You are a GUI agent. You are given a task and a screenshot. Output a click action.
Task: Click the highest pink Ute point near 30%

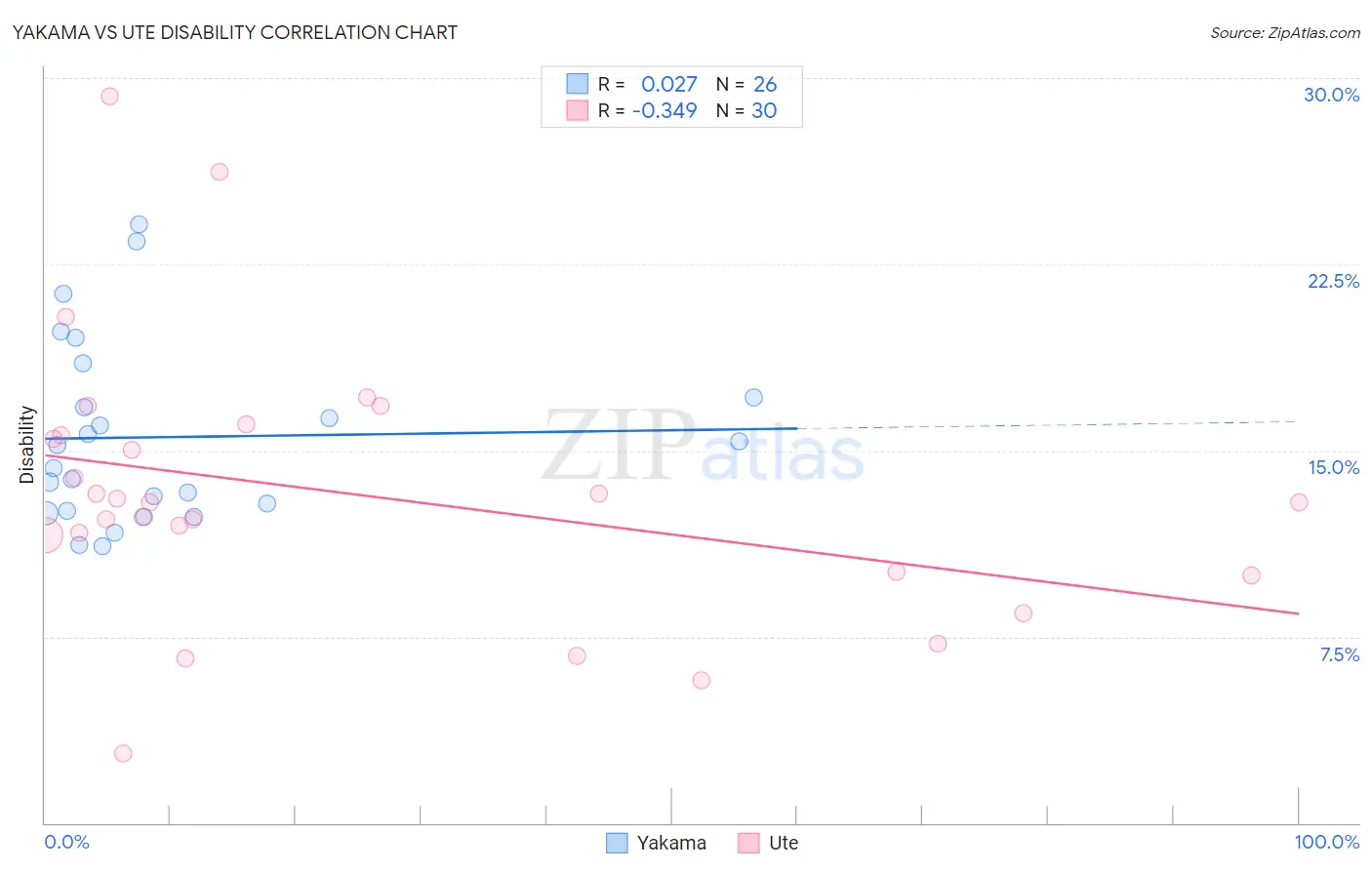[109, 97]
